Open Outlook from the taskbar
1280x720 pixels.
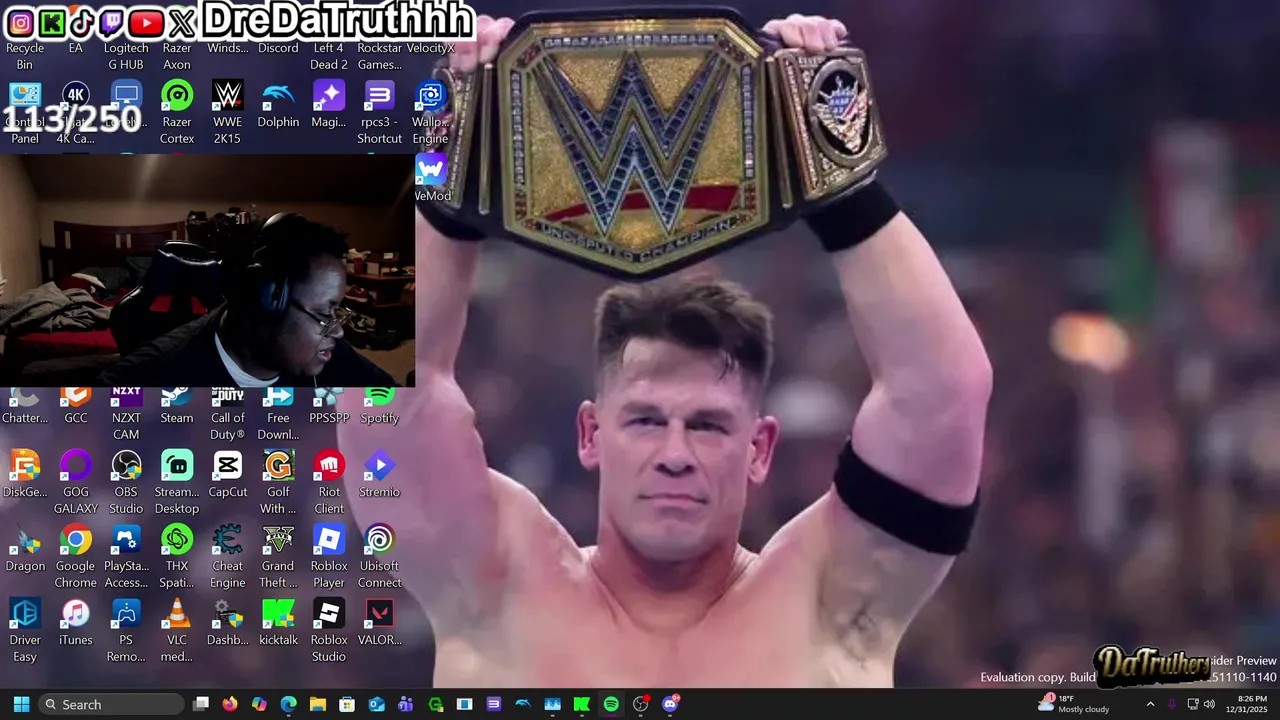376,704
